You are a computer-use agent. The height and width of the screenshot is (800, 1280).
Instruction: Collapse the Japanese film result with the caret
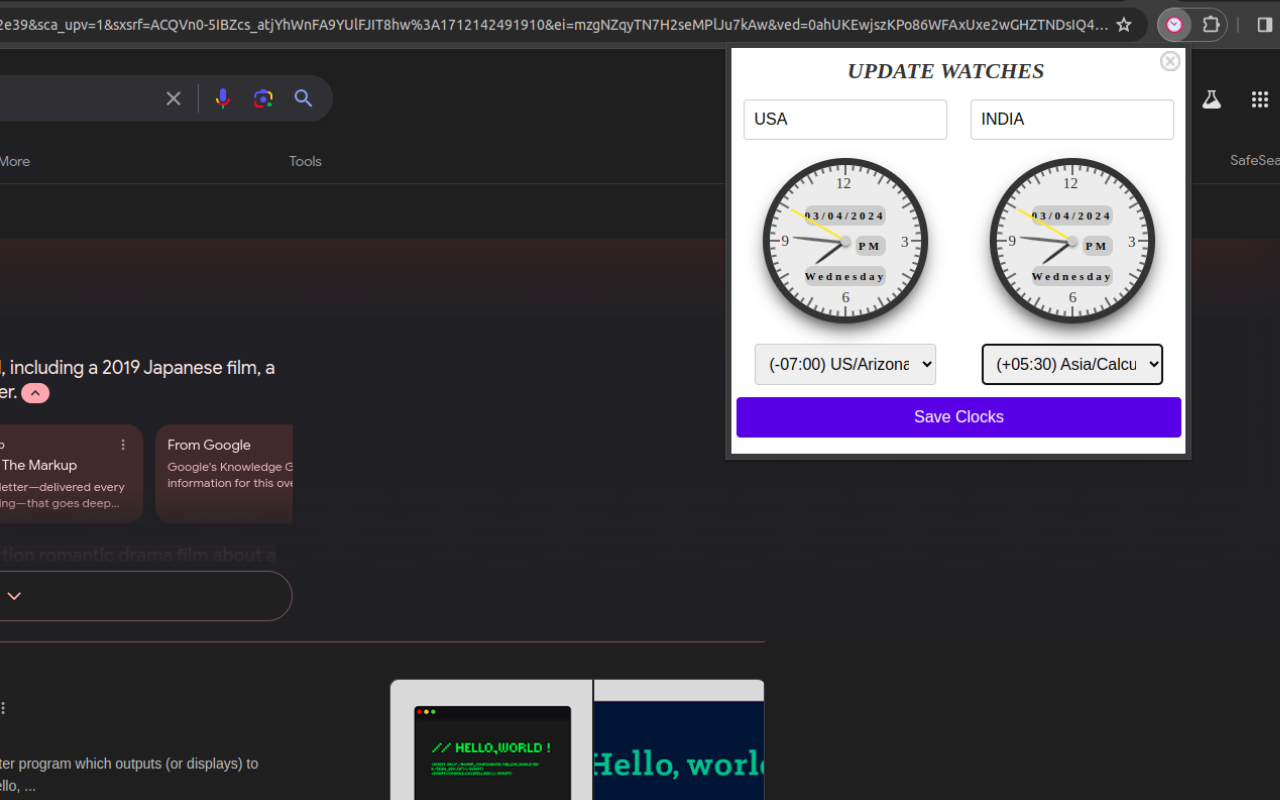coord(34,392)
